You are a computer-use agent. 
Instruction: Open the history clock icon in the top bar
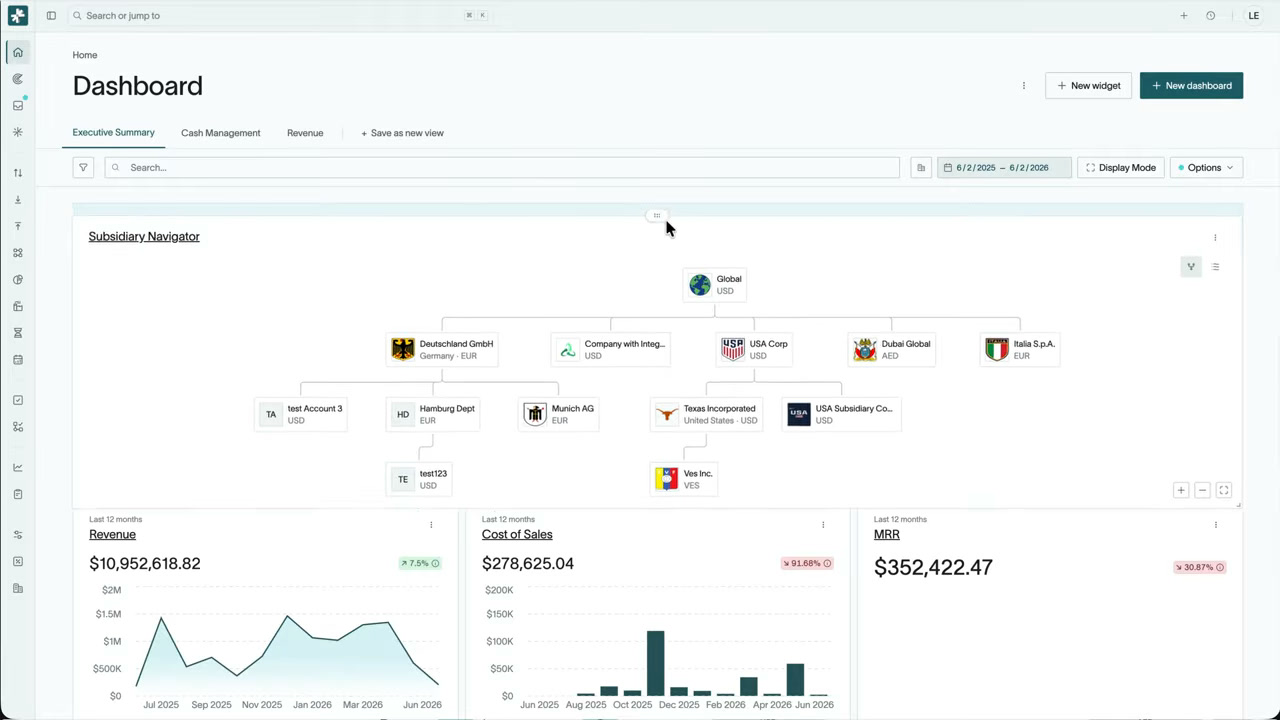(x=1210, y=16)
